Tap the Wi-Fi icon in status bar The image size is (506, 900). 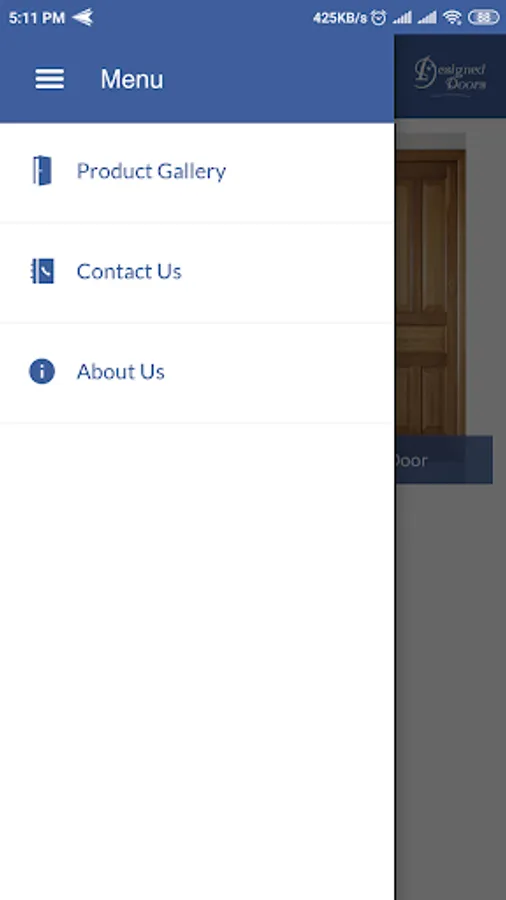coord(452,18)
